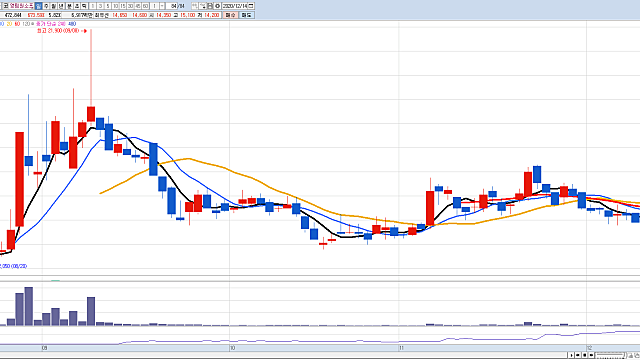
Task: Choose the 30-minute interval button
Action: 131,6
